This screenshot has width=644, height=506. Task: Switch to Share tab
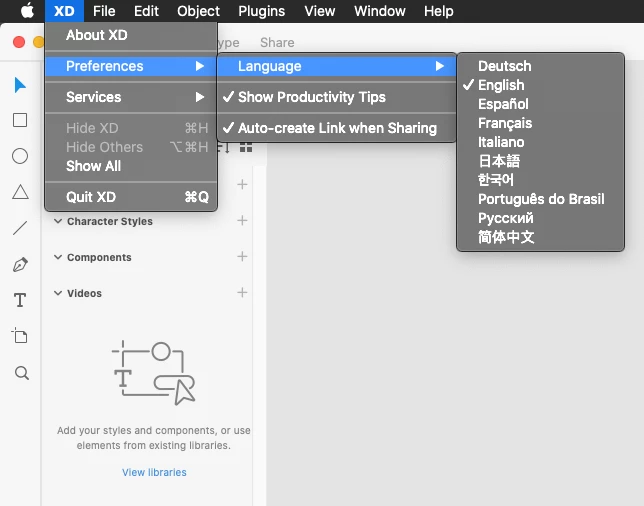277,43
